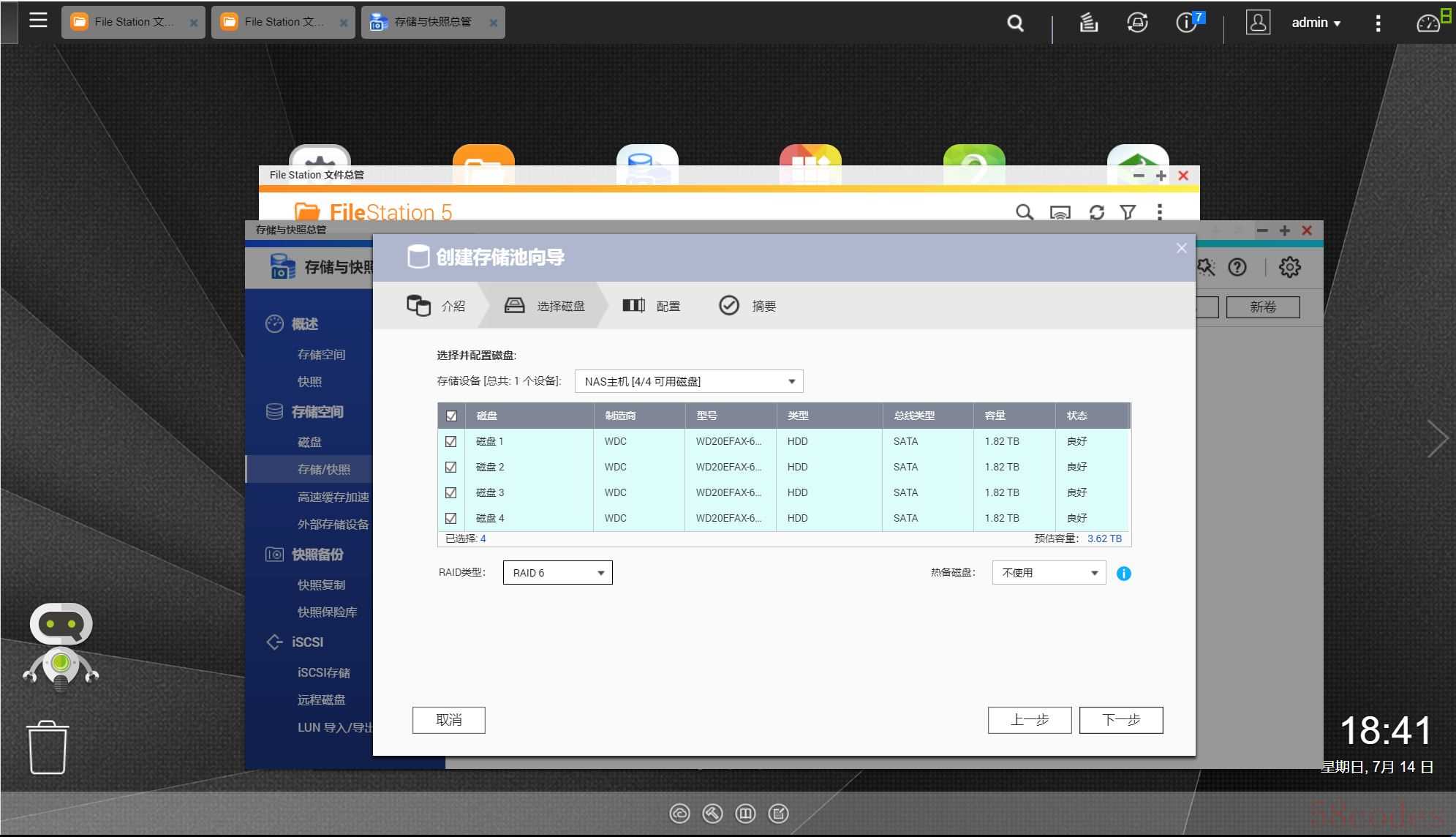The height and width of the screenshot is (837, 1456).
Task: Open the dashboard gauge icon
Action: pyautogui.click(x=1428, y=23)
